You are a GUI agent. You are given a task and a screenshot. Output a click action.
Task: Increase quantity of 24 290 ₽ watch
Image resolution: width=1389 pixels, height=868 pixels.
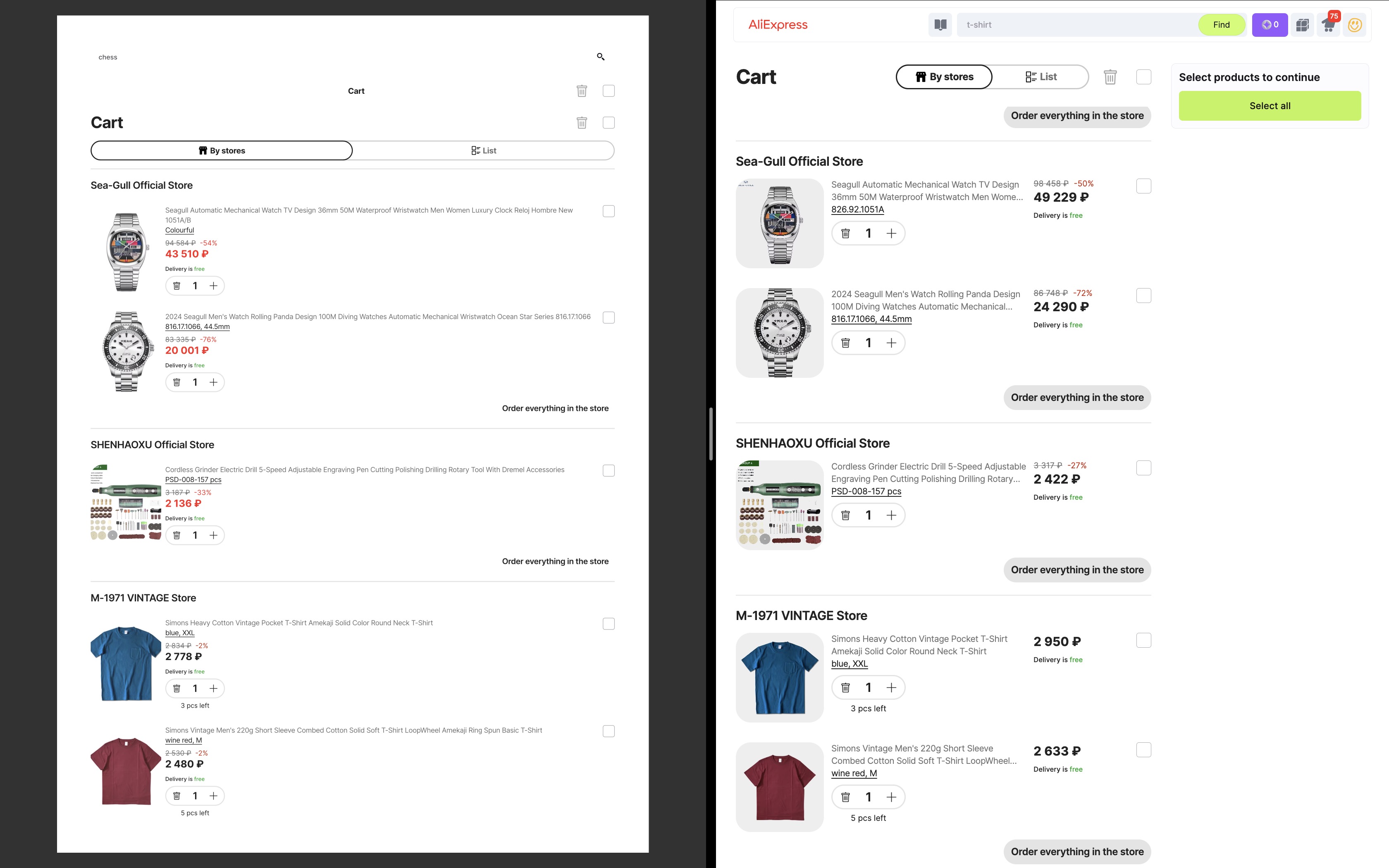[891, 343]
